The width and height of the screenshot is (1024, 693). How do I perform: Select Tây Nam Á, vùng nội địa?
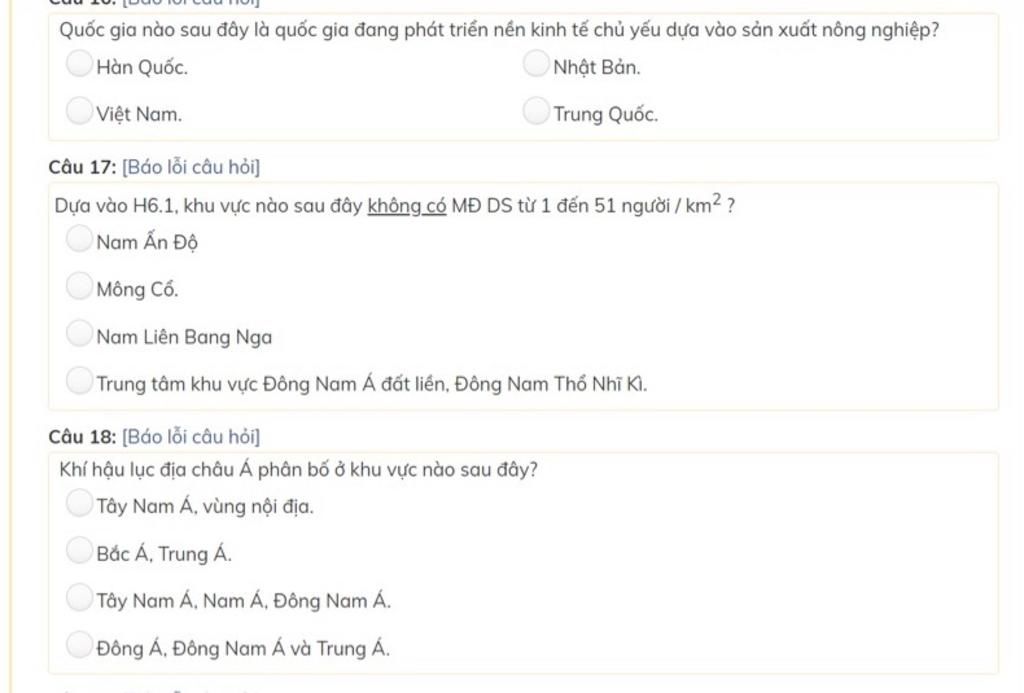point(79,504)
